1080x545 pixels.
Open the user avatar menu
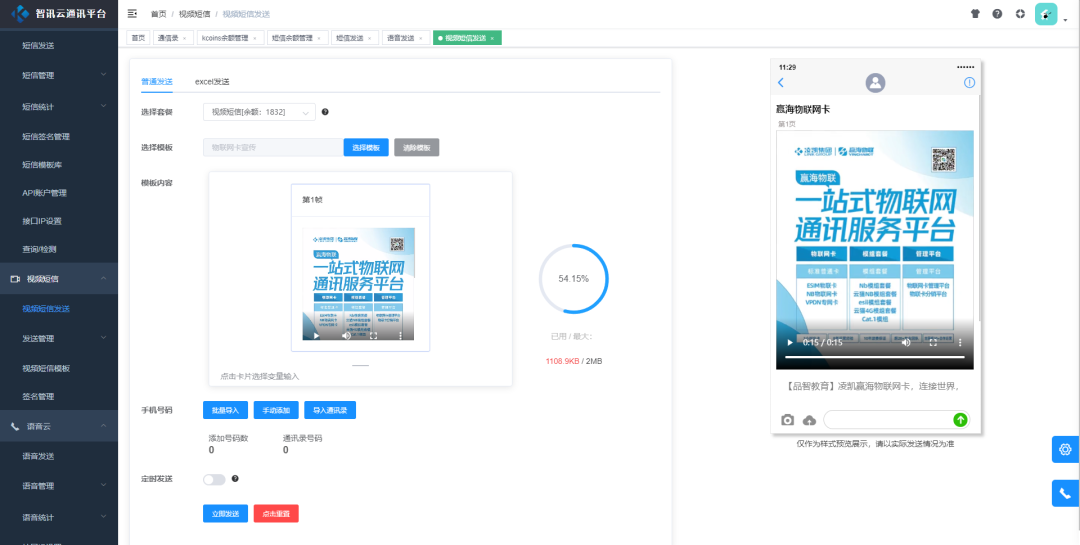(x=1046, y=14)
